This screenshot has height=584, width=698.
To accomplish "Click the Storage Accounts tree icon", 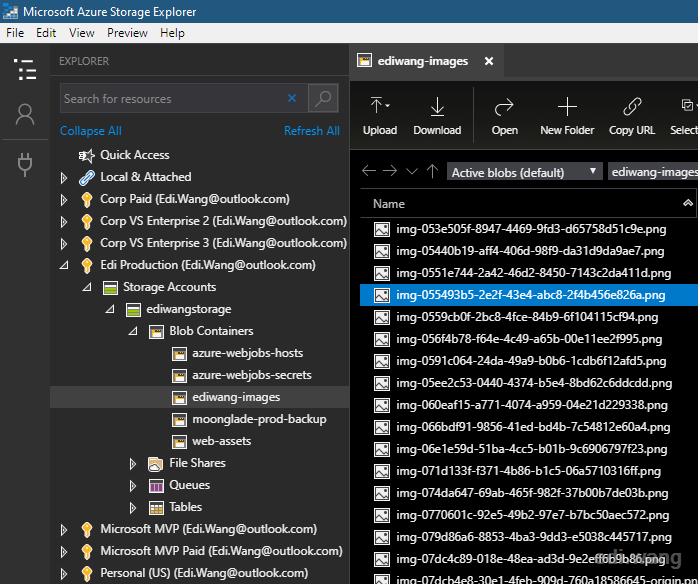I will (110, 288).
